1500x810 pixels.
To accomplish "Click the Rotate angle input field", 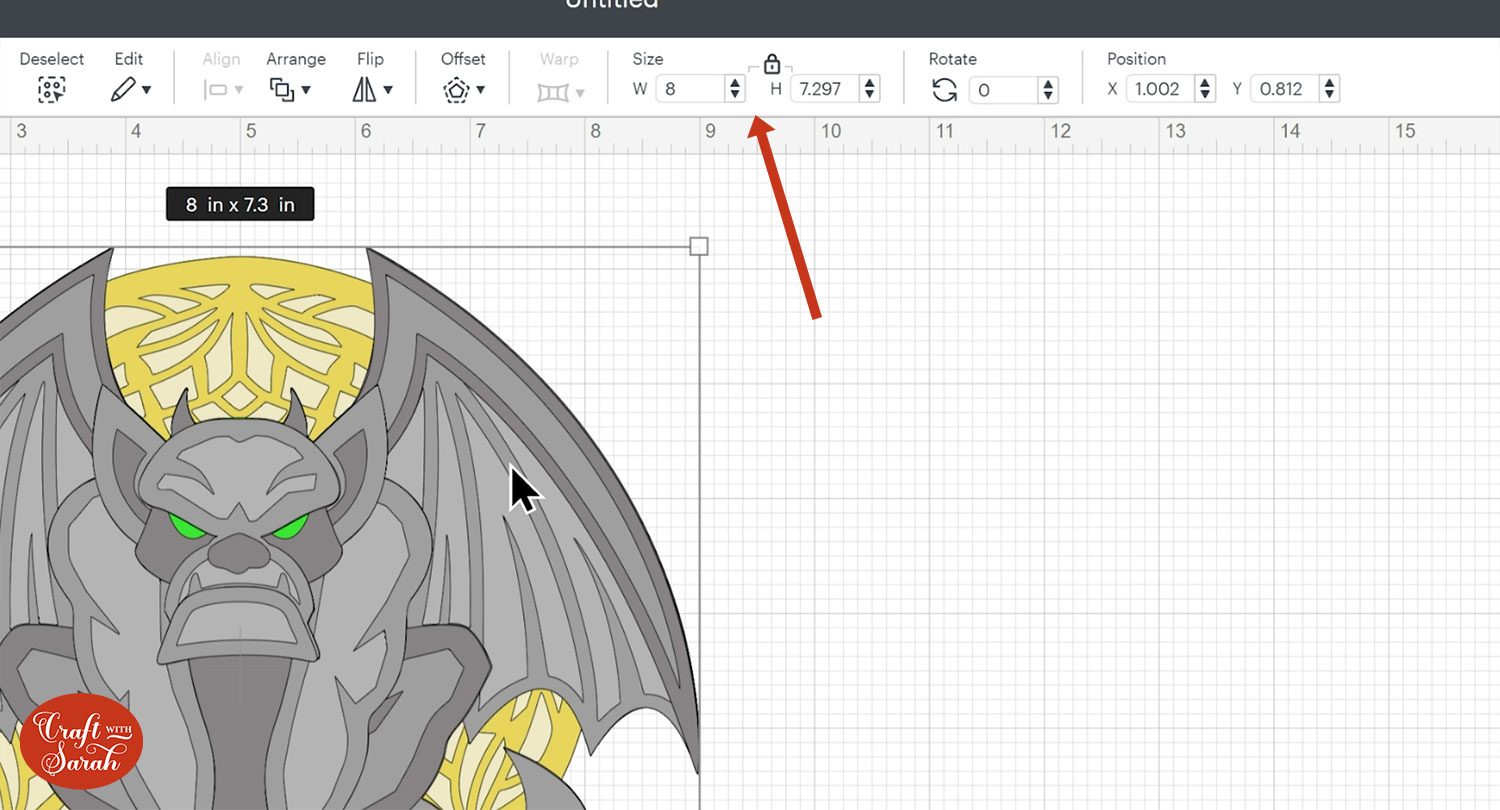I will [x=1003, y=90].
